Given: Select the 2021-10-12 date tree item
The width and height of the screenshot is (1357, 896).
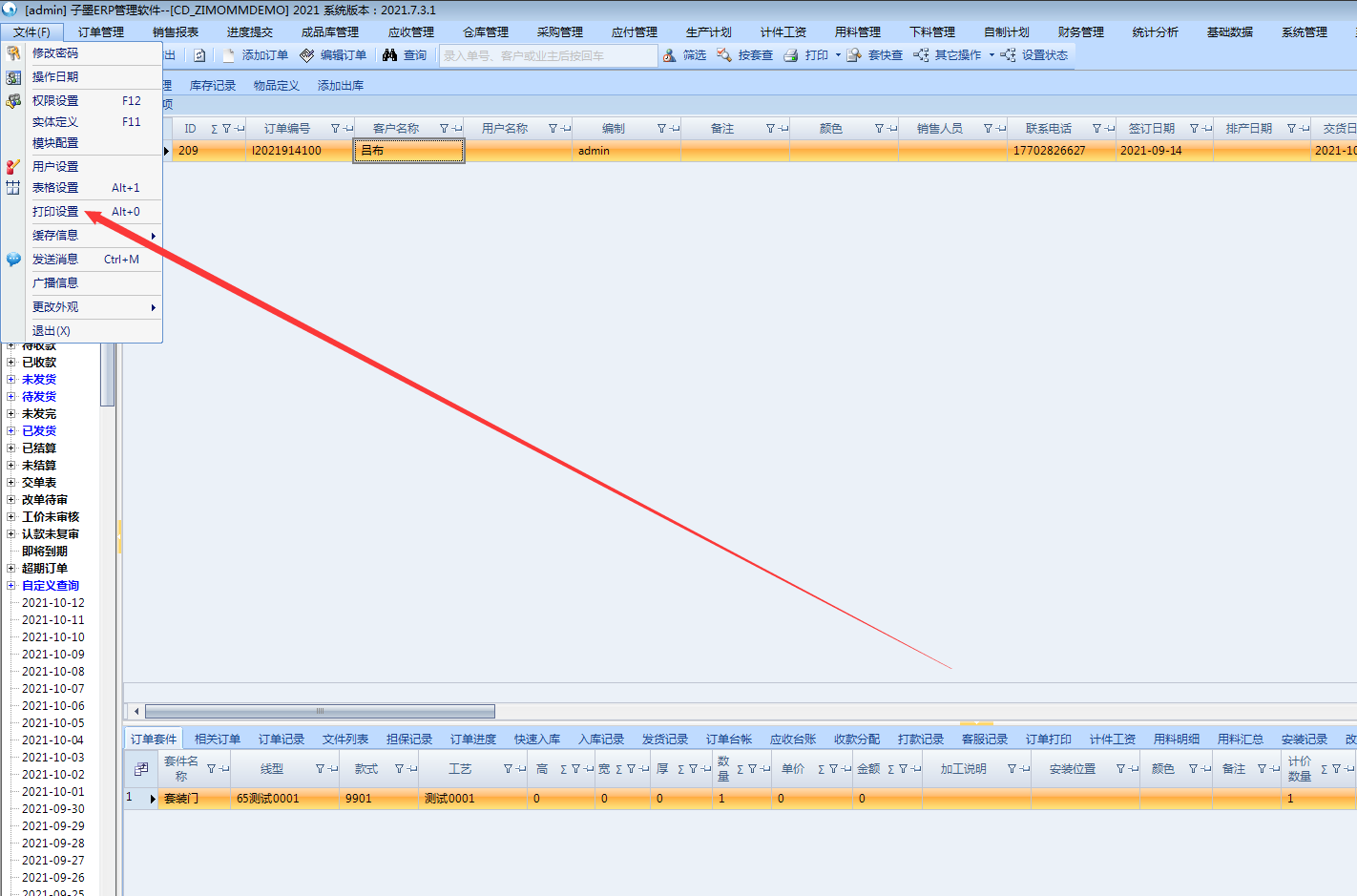Looking at the screenshot, I should (53, 603).
